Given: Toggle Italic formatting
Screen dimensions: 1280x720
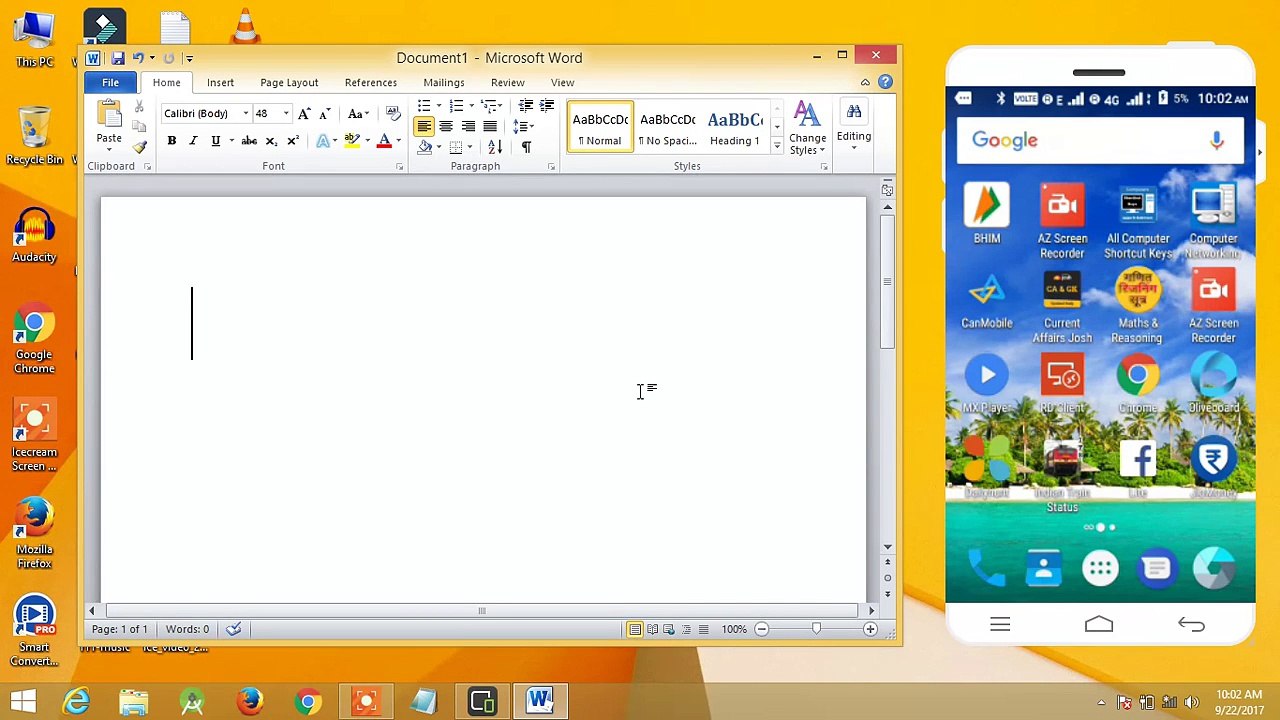Looking at the screenshot, I should click(193, 141).
